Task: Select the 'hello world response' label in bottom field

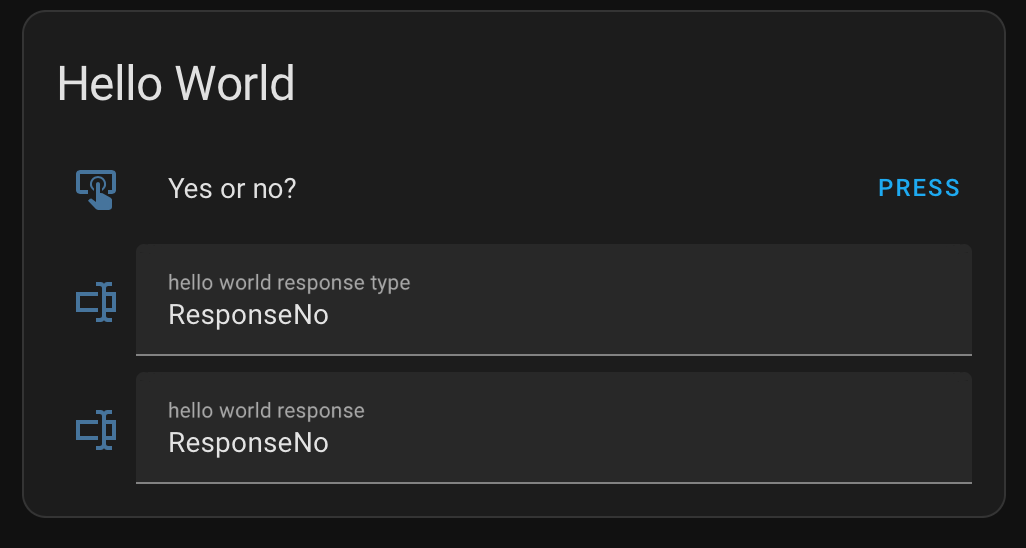Action: 266,411
